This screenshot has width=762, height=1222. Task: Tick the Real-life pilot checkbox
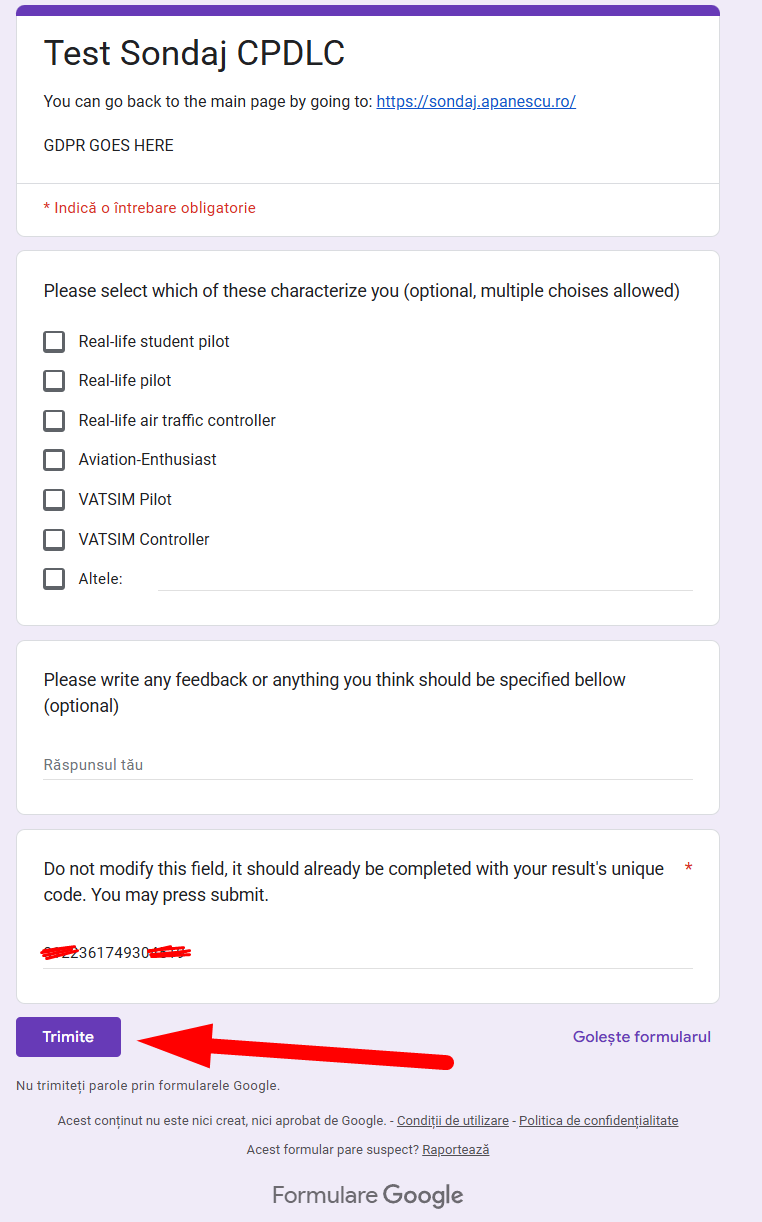[54, 381]
